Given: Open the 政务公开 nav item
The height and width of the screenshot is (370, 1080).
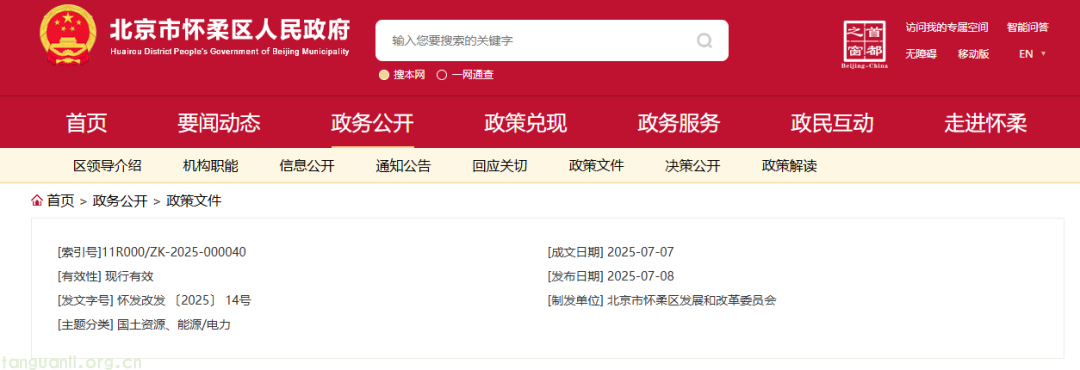Looking at the screenshot, I should (373, 123).
